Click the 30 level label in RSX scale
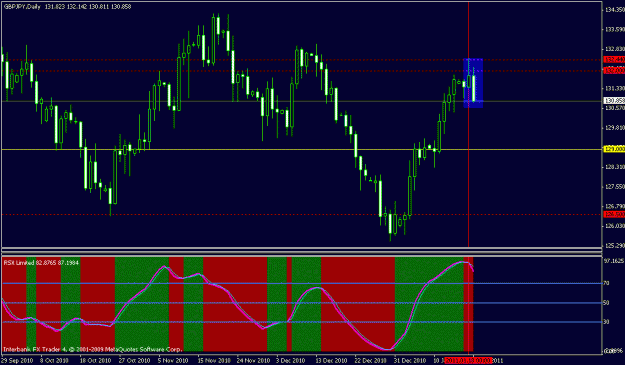 pyautogui.click(x=606, y=322)
